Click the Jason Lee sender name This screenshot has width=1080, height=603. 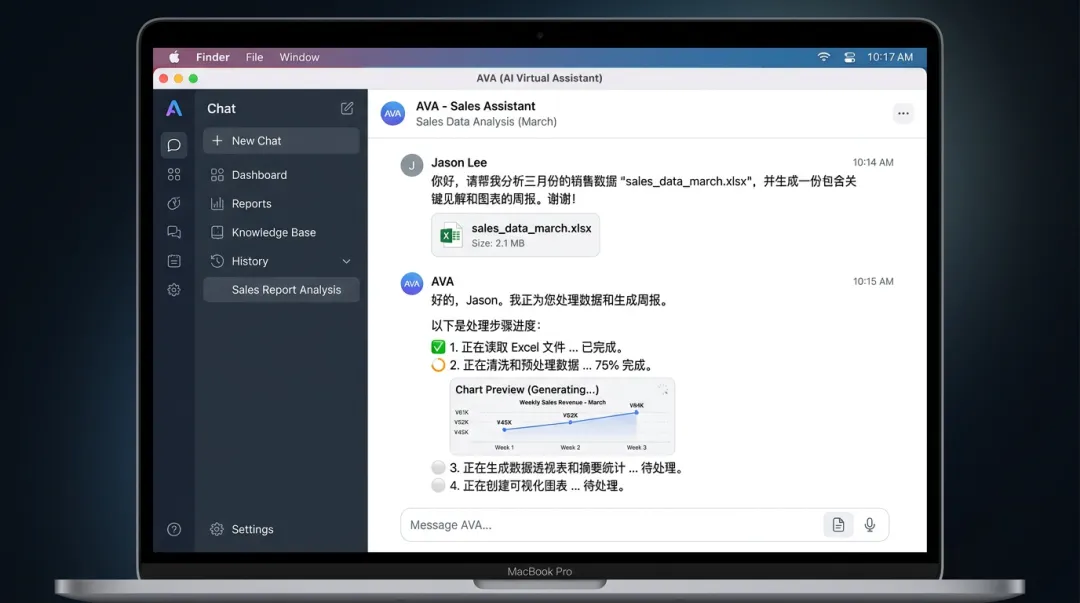tap(459, 163)
